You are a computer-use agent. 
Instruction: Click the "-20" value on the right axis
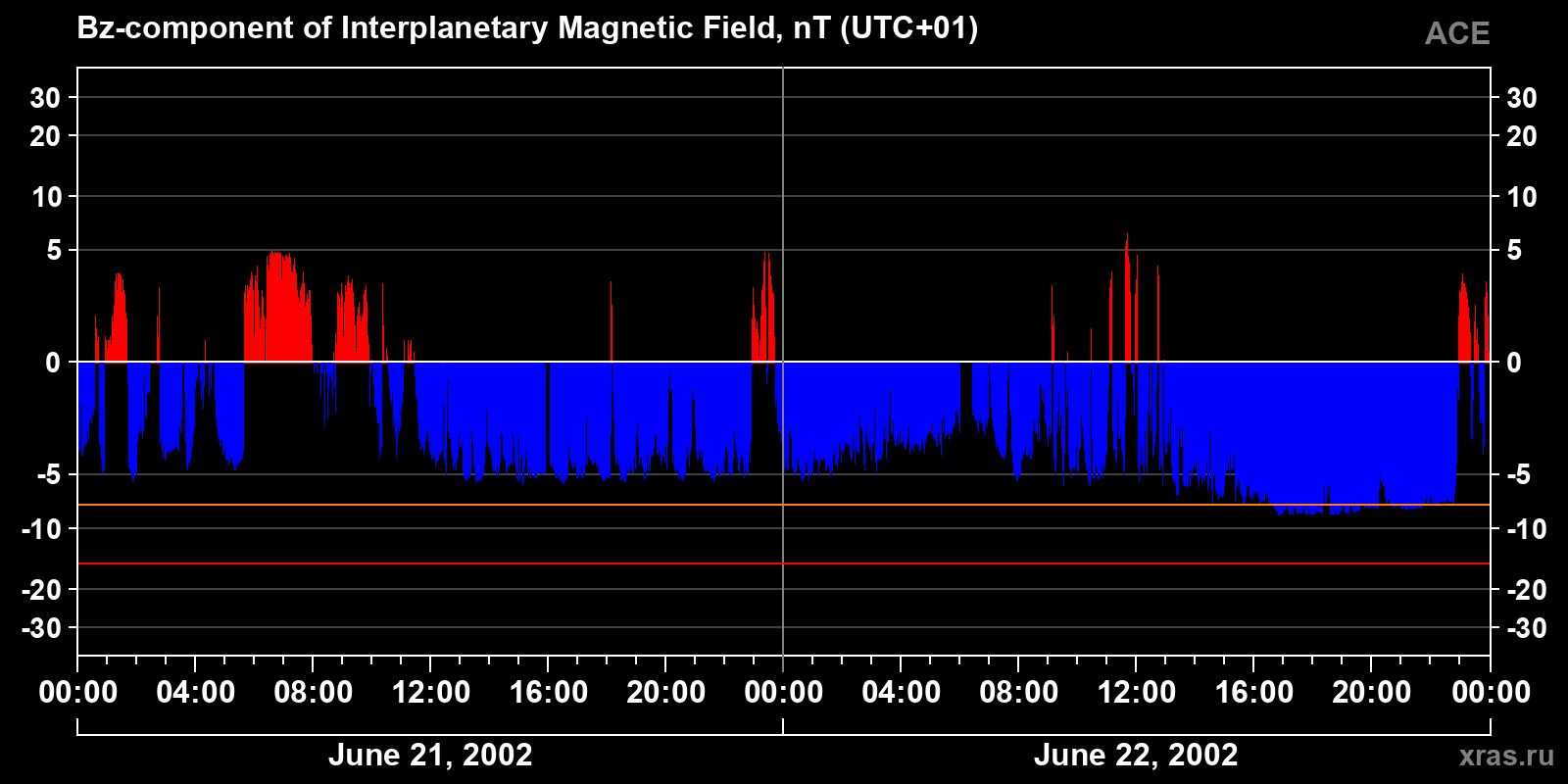(1526, 590)
